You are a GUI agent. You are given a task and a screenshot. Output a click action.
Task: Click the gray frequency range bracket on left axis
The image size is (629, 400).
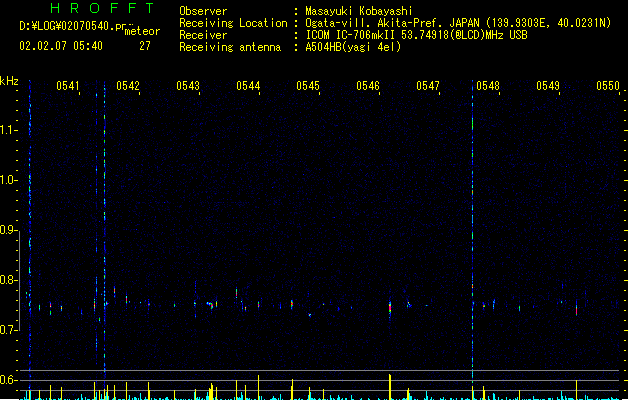click(x=19, y=281)
